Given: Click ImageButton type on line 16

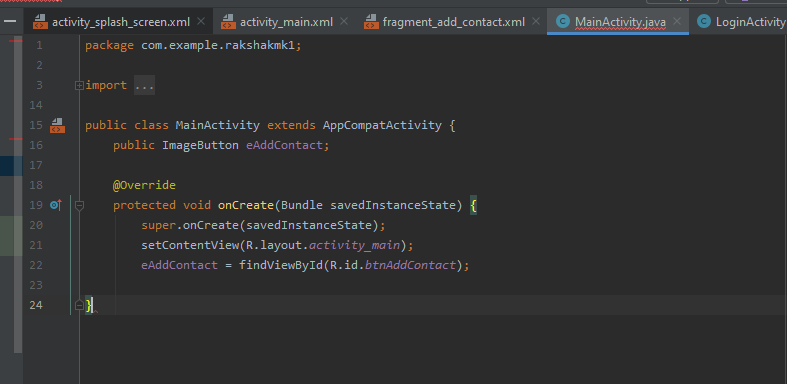Looking at the screenshot, I should point(200,145).
